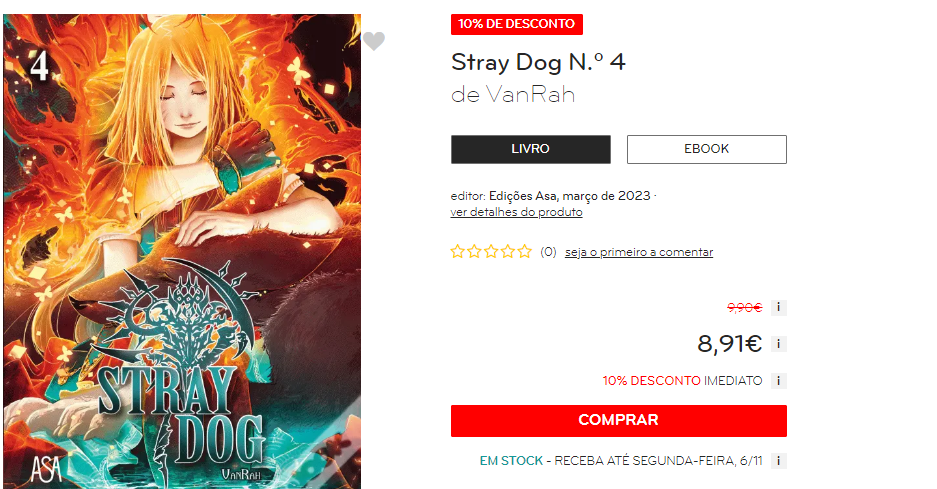Click the EM STOCK availability text
This screenshot has width=937, height=489.
point(512,461)
